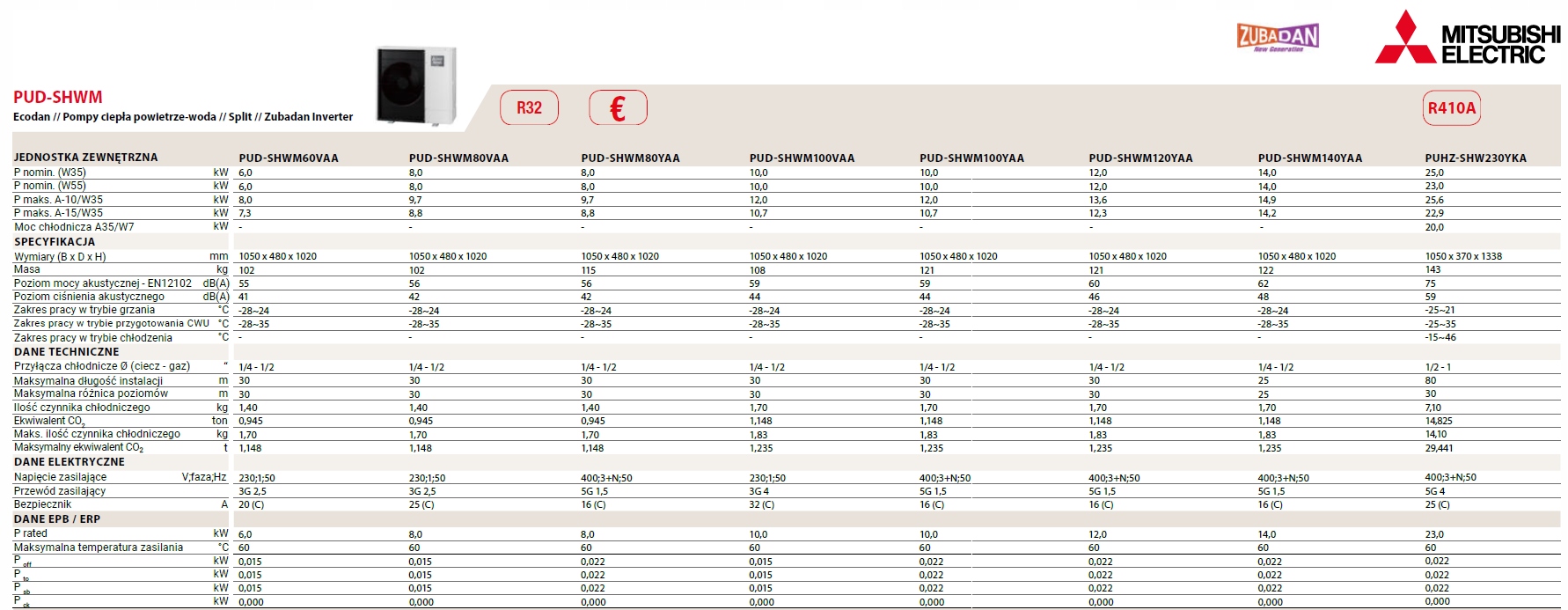
Task: Click the SHWM80YAA mass value 115
Action: pyautogui.click(x=588, y=270)
